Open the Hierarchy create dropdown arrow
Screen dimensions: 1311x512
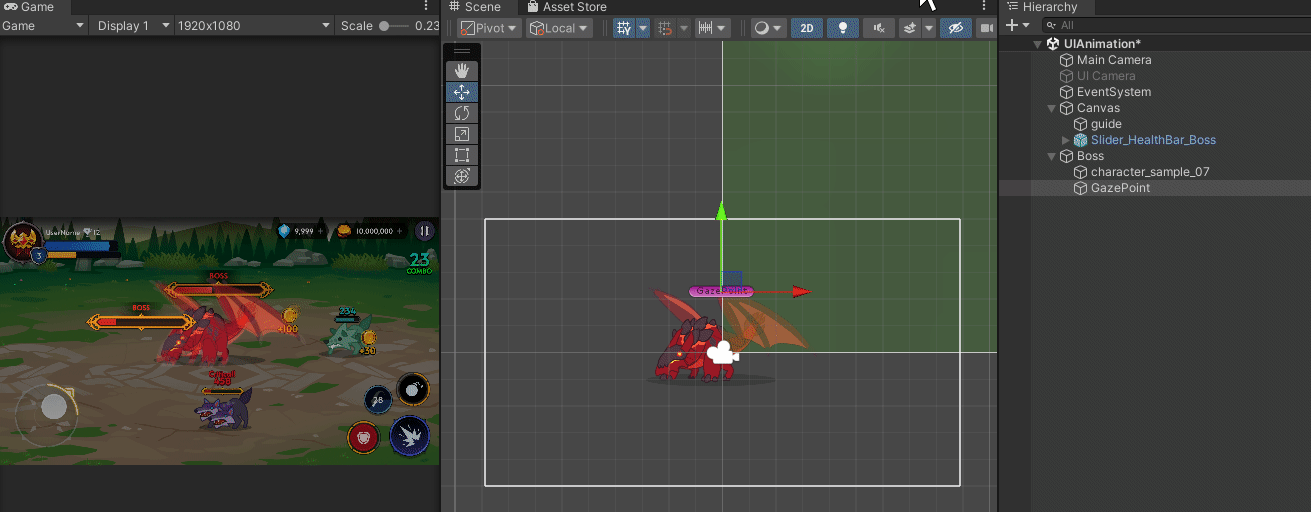point(1027,25)
